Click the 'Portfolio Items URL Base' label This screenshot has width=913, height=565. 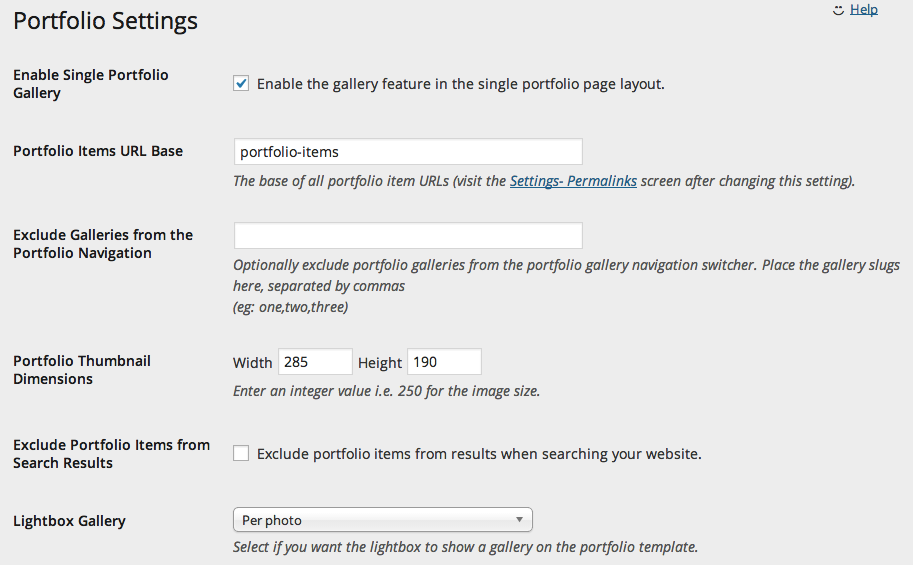98,151
